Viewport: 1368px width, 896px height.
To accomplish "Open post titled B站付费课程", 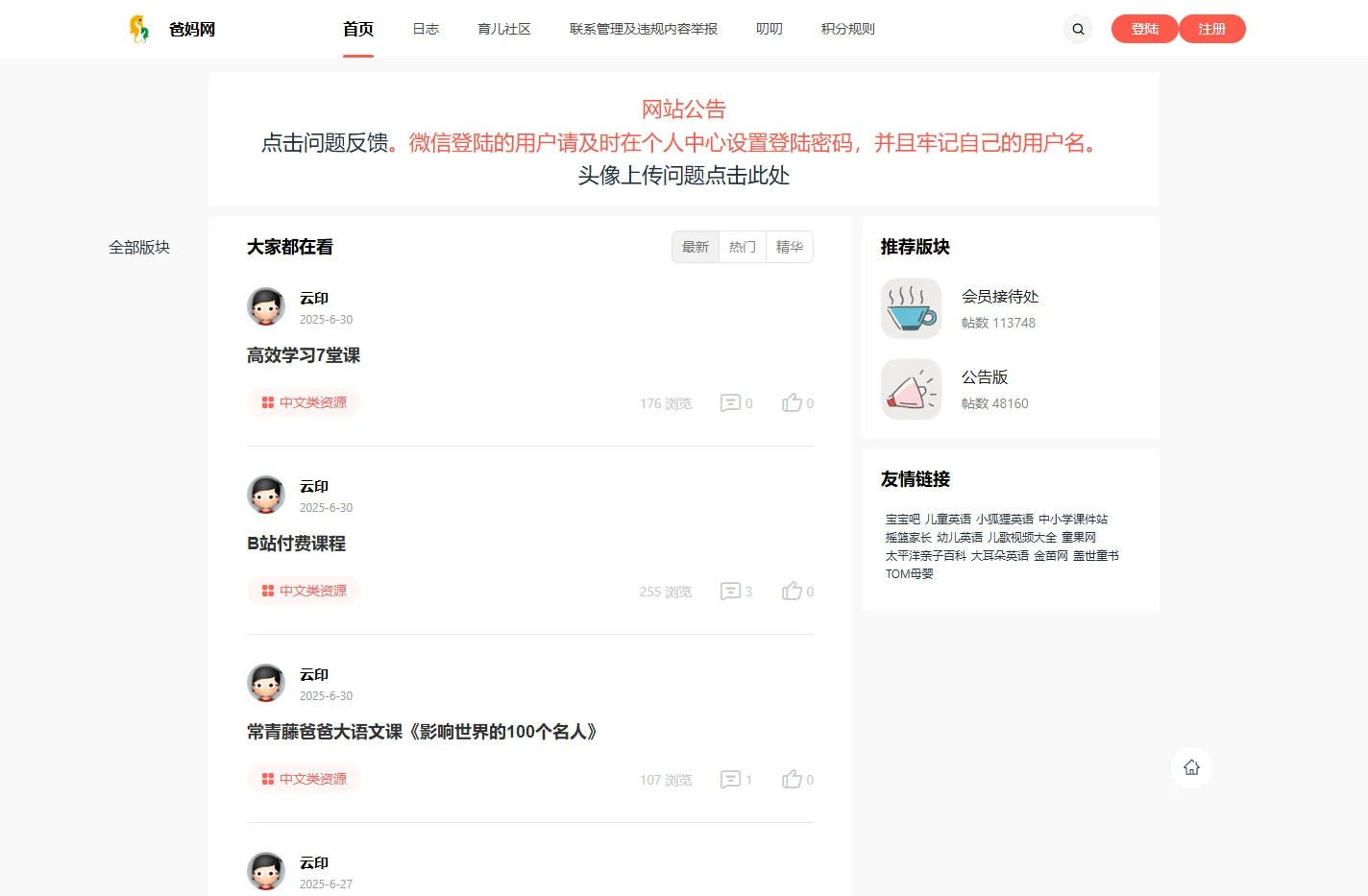I will 296,544.
